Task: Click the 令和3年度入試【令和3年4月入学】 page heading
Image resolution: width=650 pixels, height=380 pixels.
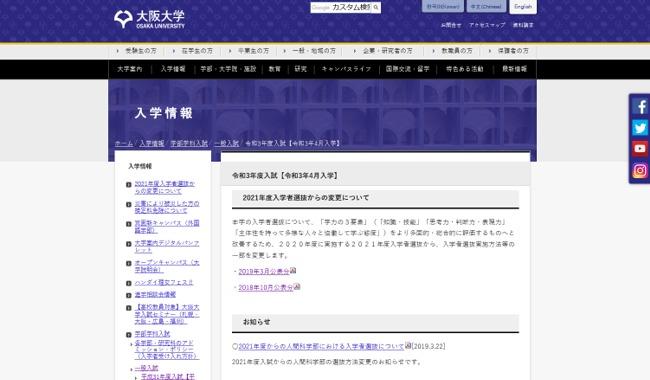Action: pos(286,176)
